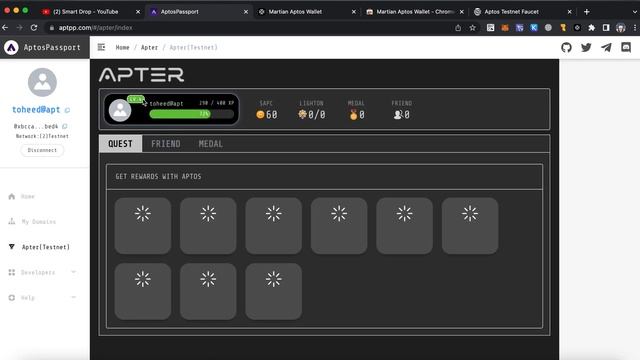Open the Discord chat icon
This screenshot has height=360, width=640.
click(x=626, y=47)
